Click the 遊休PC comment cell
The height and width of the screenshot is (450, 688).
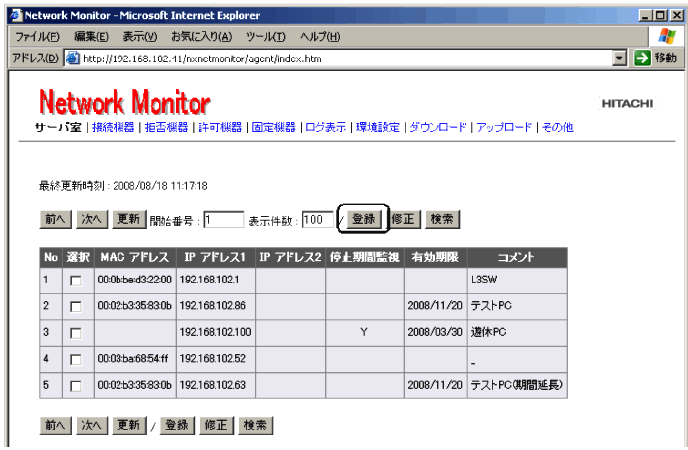pyautogui.click(x=517, y=332)
